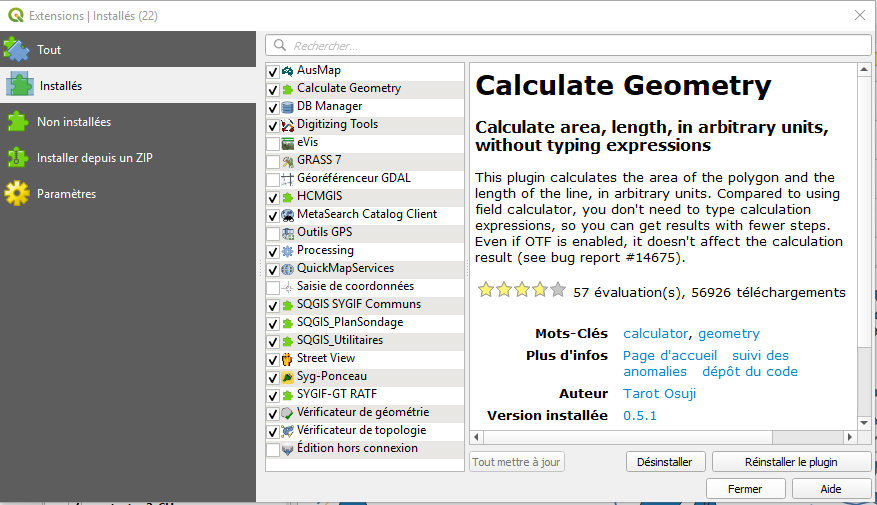Disable the Calculate Geometry checkbox
This screenshot has width=877, height=505.
[273, 89]
